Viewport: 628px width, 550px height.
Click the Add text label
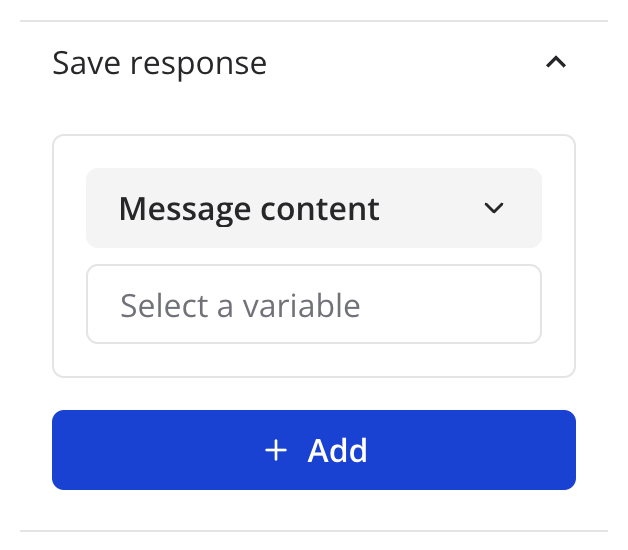point(337,450)
